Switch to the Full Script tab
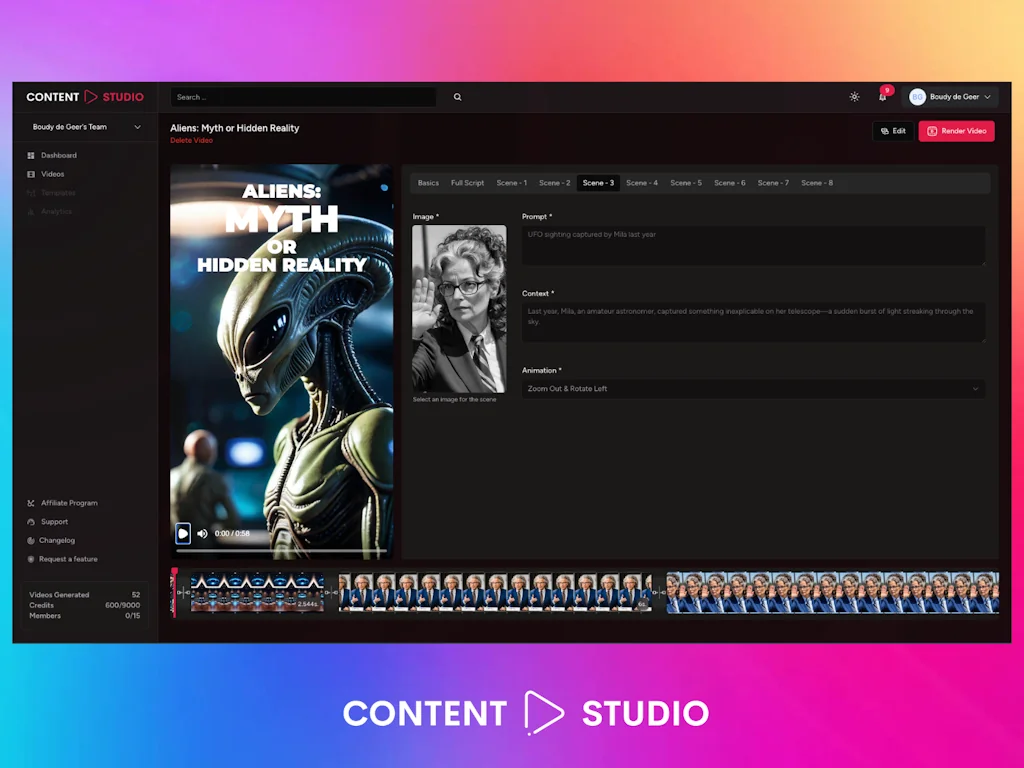 click(467, 183)
